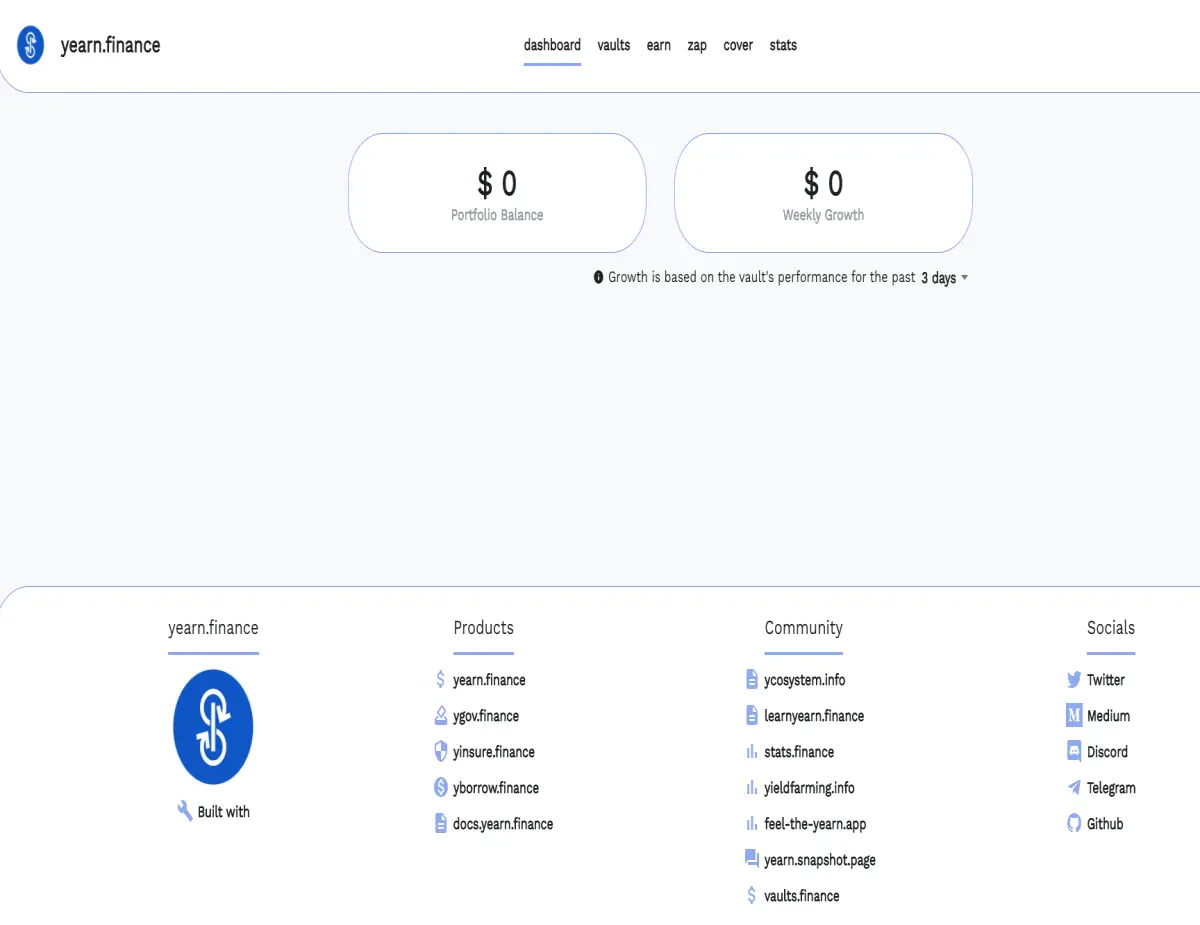1200x925 pixels.
Task: Open the 3 days period dropdown
Action: pyautogui.click(x=944, y=277)
